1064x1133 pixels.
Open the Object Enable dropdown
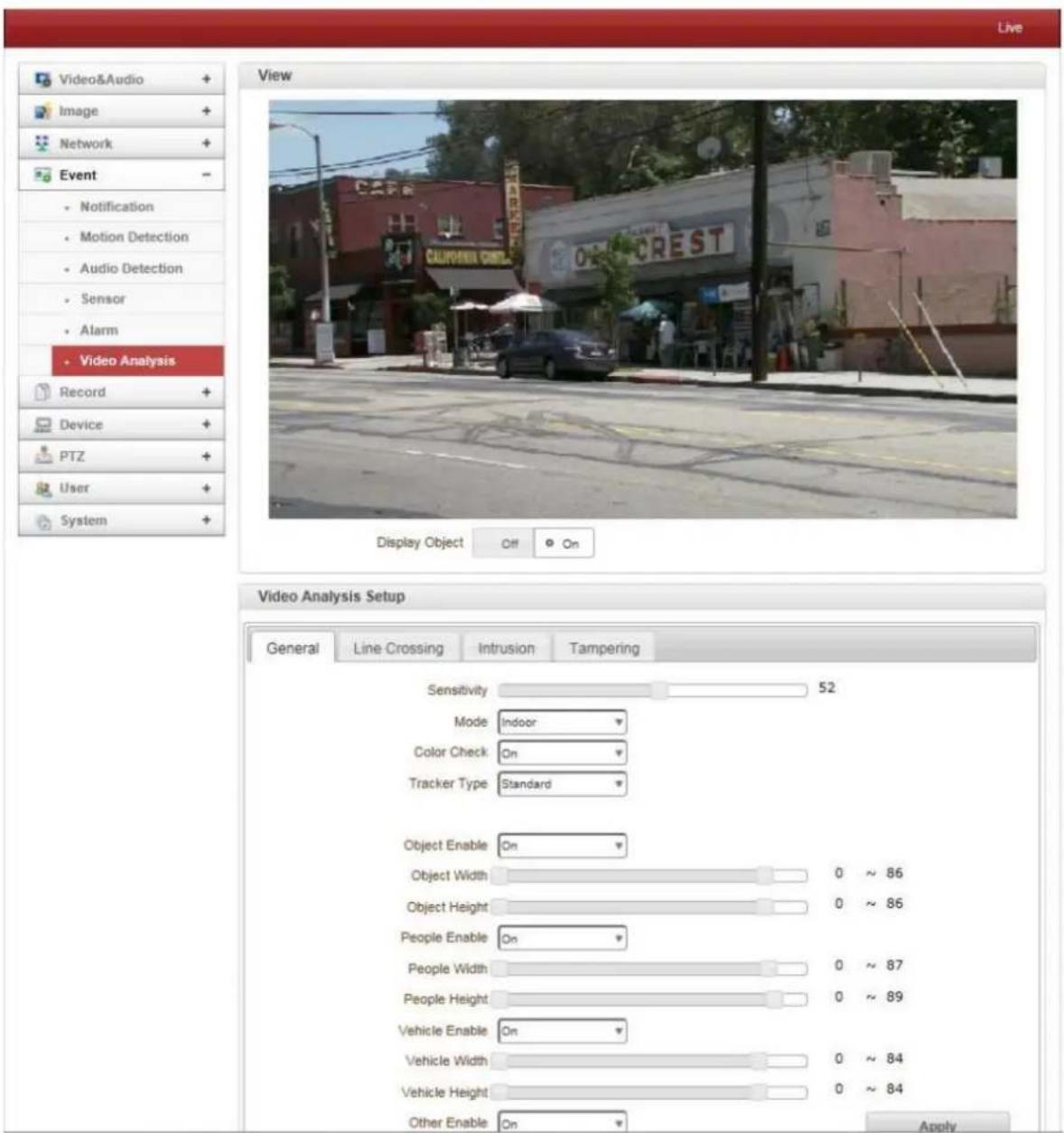point(562,847)
